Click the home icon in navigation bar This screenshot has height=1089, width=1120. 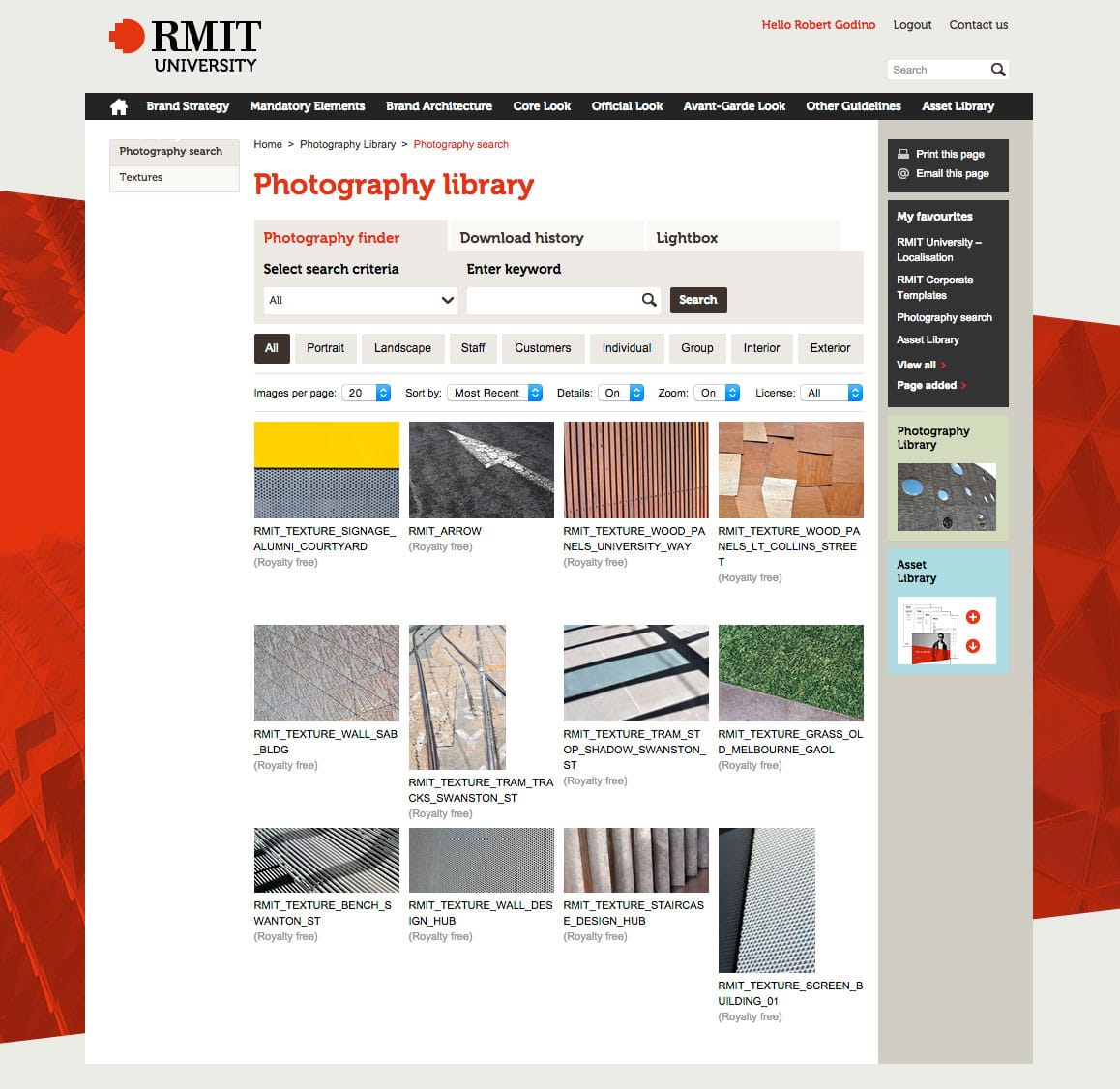tap(119, 106)
